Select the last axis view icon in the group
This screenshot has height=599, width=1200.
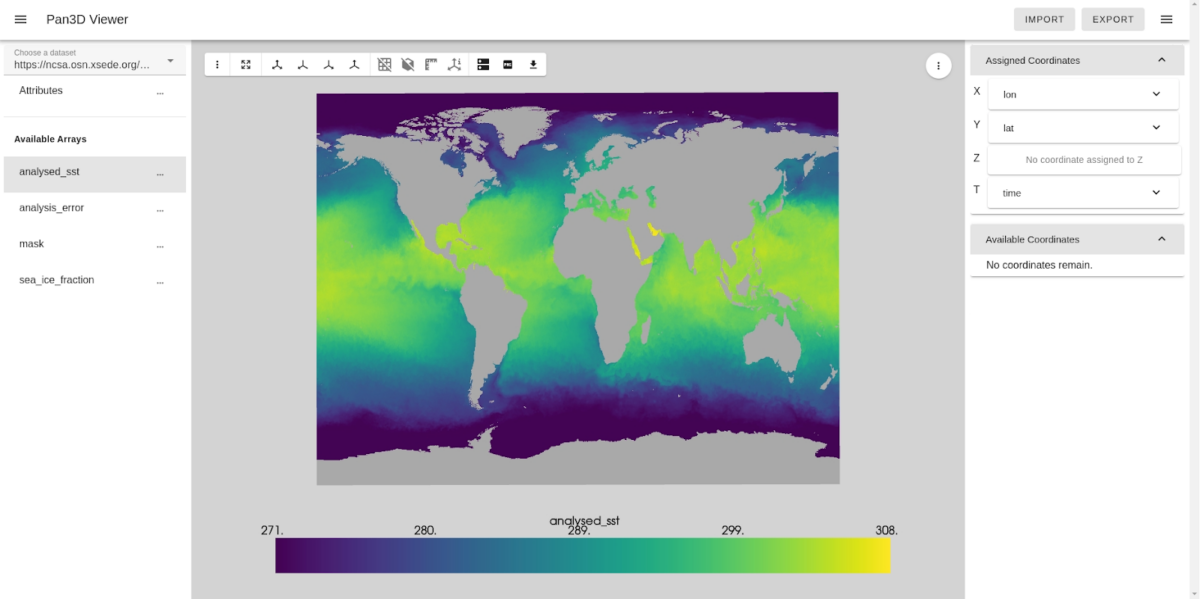(x=355, y=64)
